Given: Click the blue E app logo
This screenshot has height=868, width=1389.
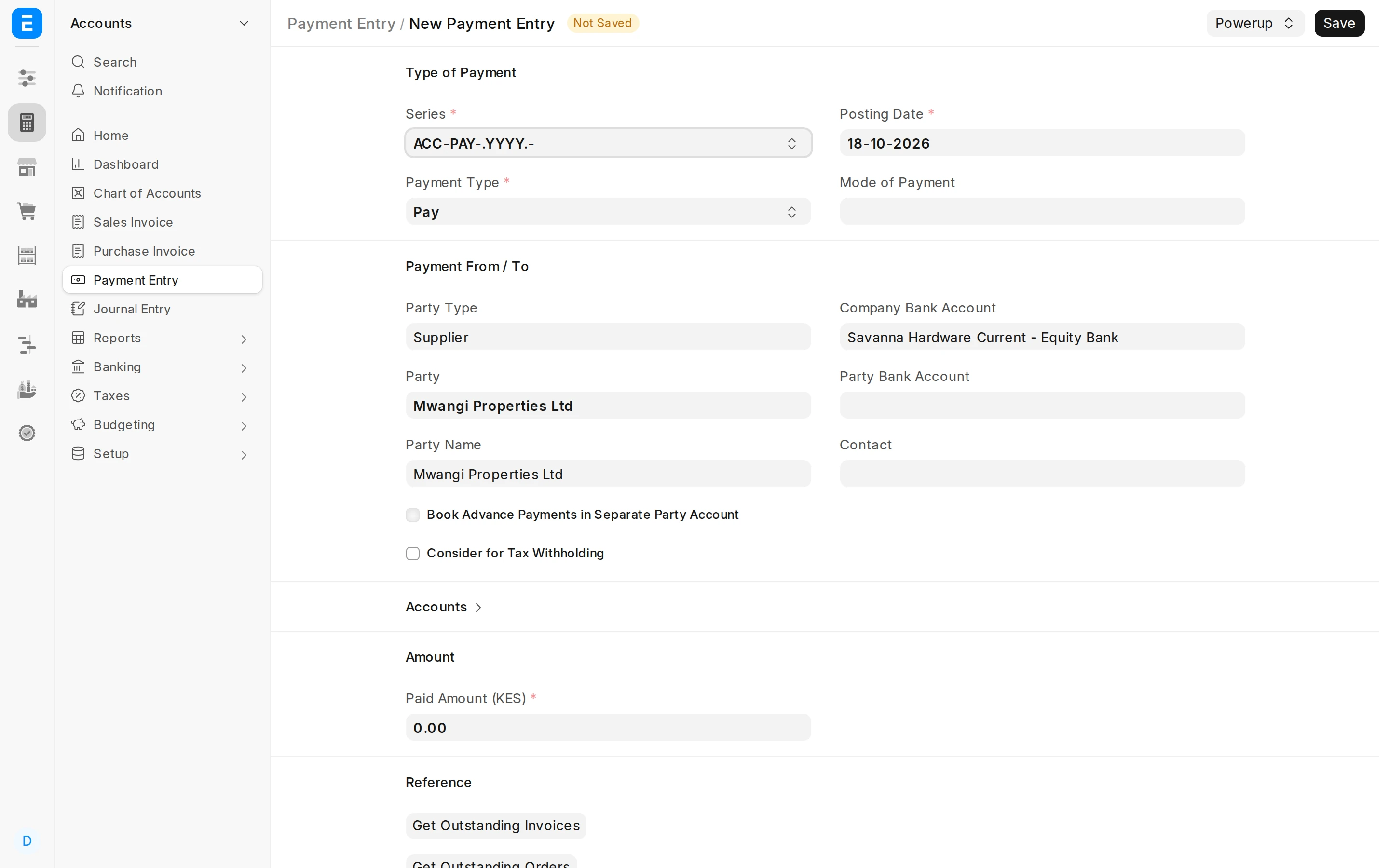Looking at the screenshot, I should 27,23.
